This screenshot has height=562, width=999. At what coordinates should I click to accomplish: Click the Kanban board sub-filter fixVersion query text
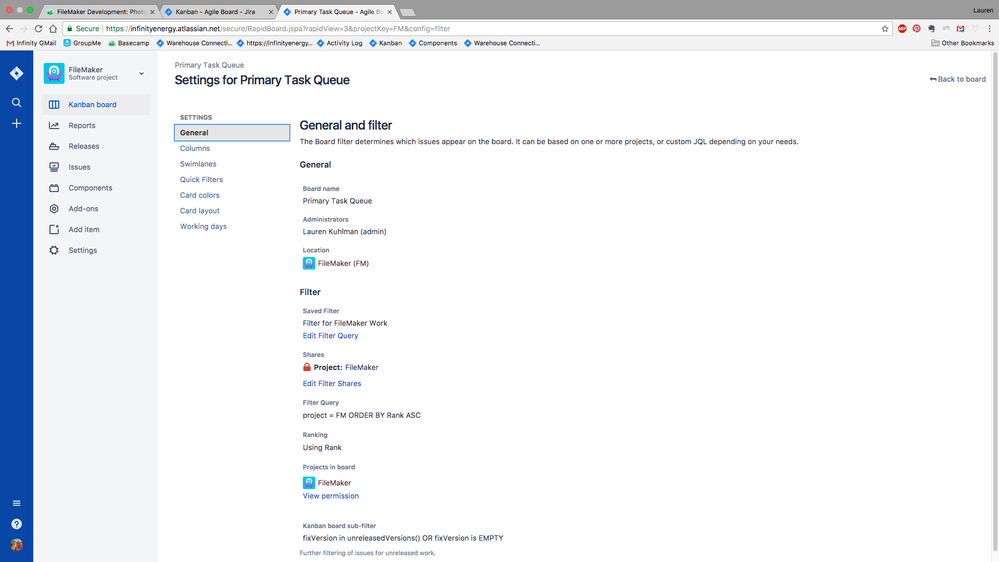pos(403,538)
